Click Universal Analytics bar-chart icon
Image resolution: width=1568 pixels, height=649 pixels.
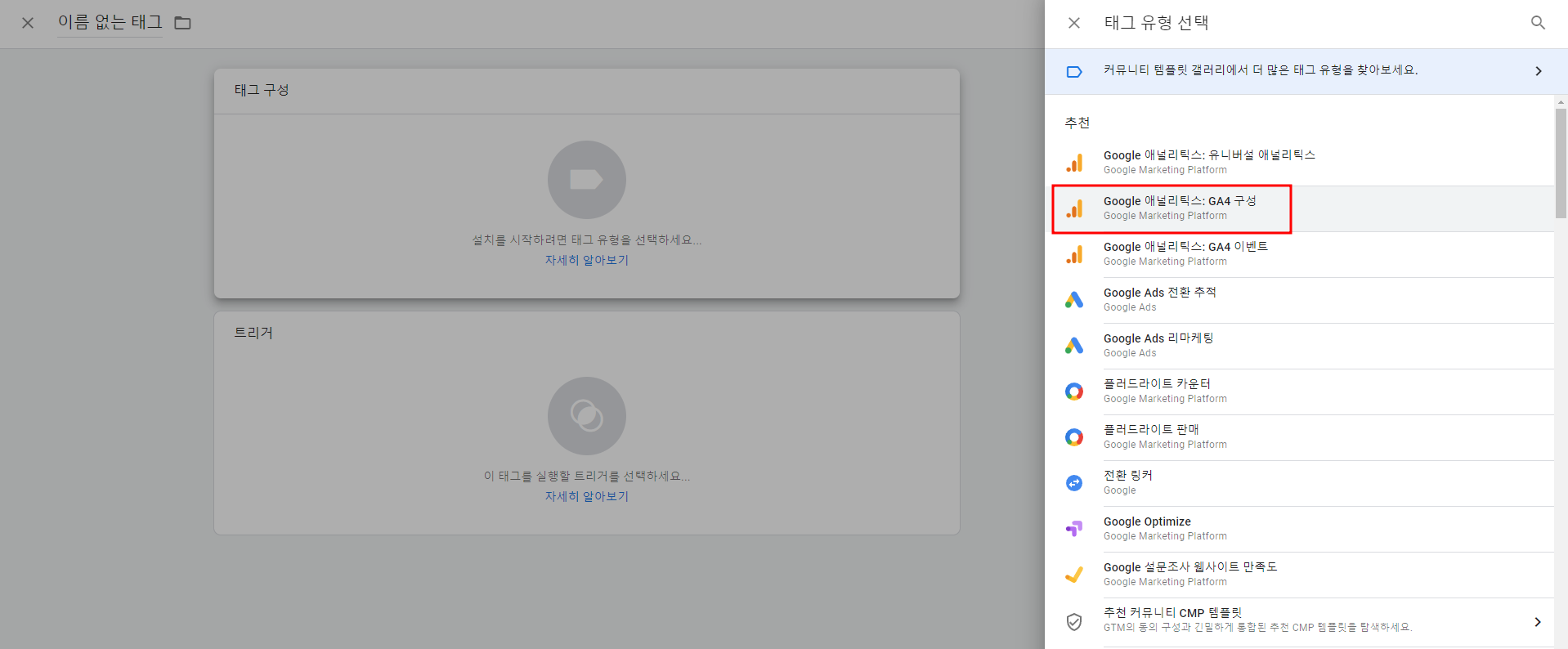pos(1074,163)
